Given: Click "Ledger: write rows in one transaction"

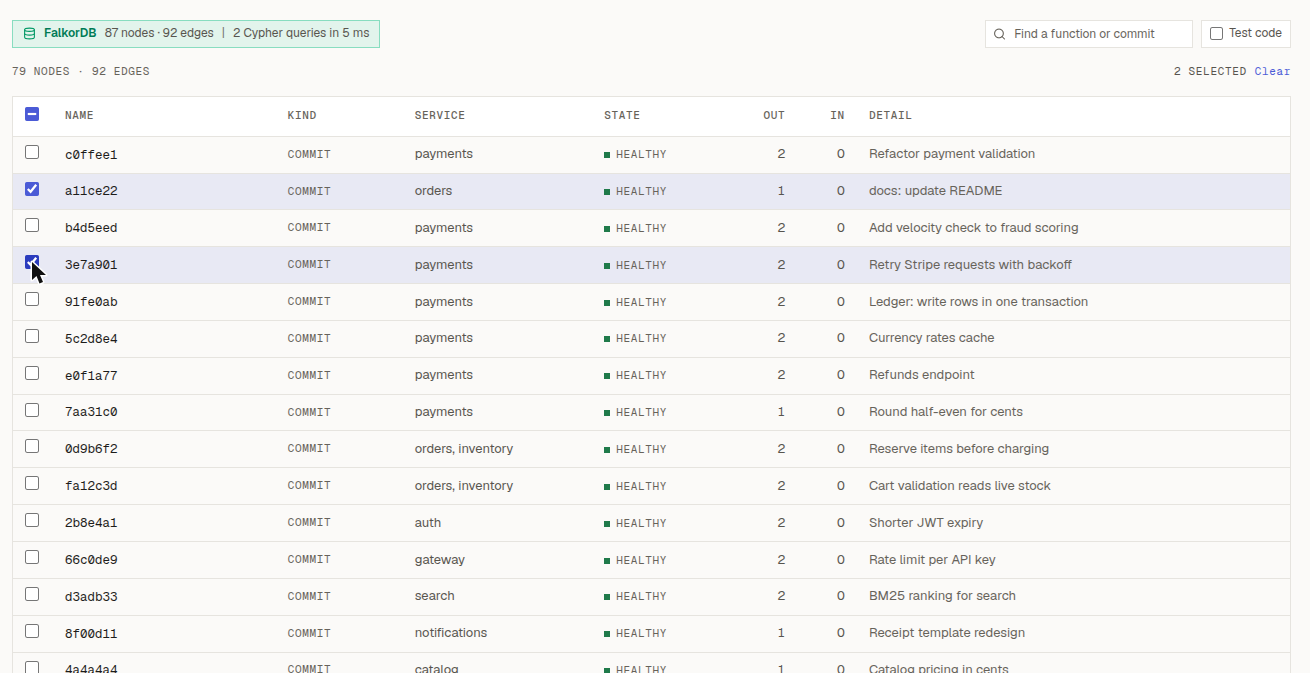Looking at the screenshot, I should (978, 302).
